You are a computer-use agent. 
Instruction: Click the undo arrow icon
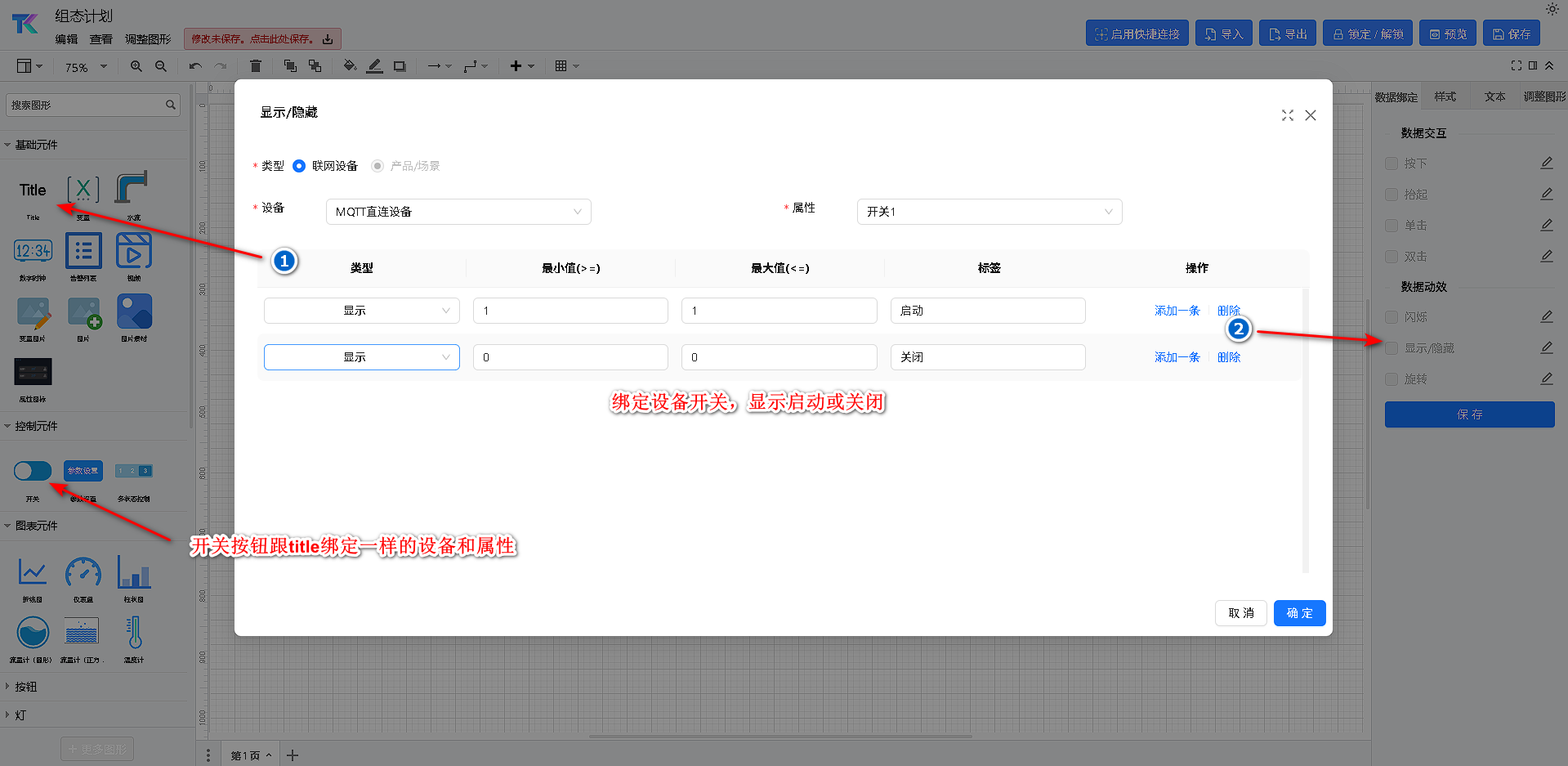pyautogui.click(x=194, y=66)
